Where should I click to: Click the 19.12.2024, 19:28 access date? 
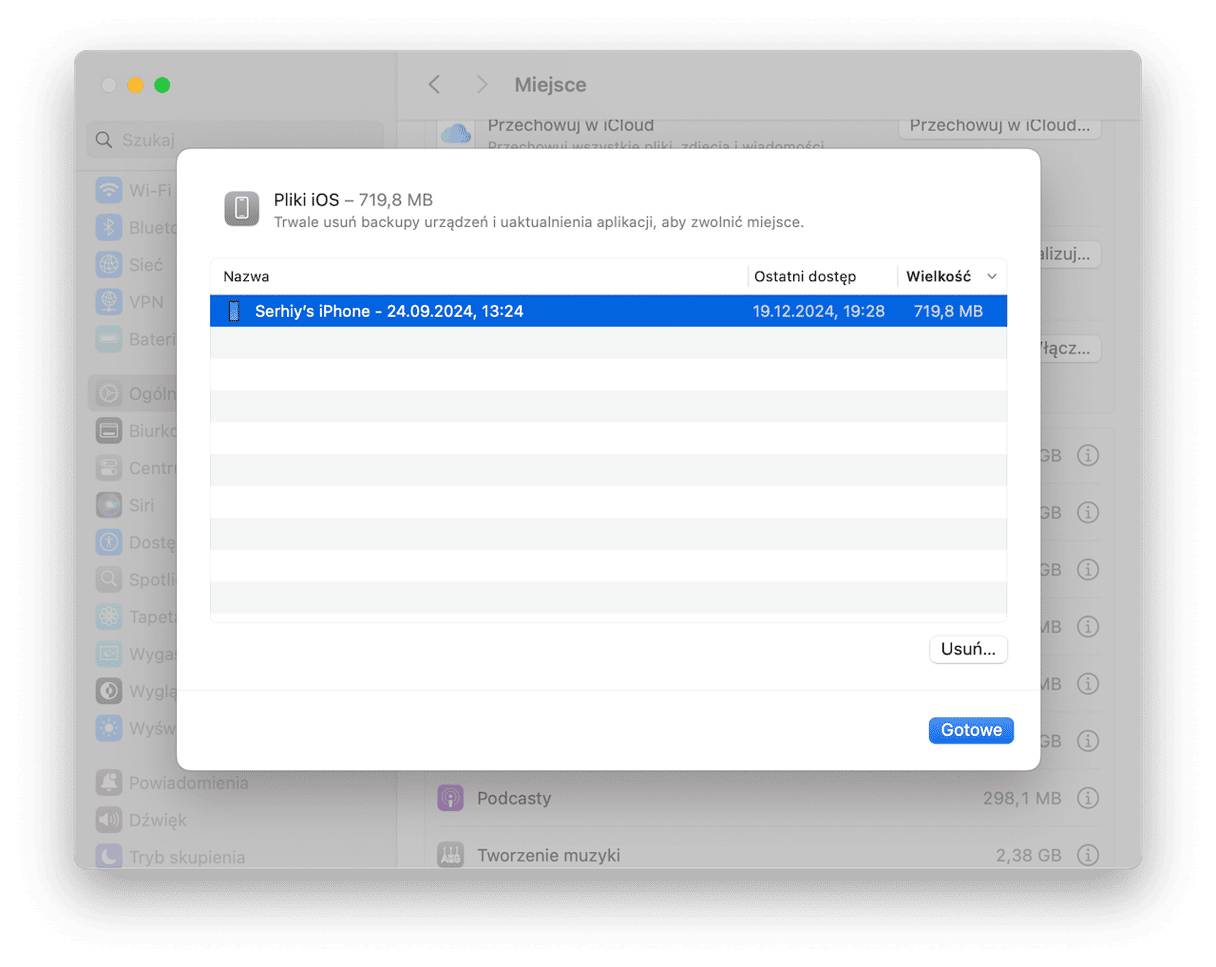coord(819,311)
